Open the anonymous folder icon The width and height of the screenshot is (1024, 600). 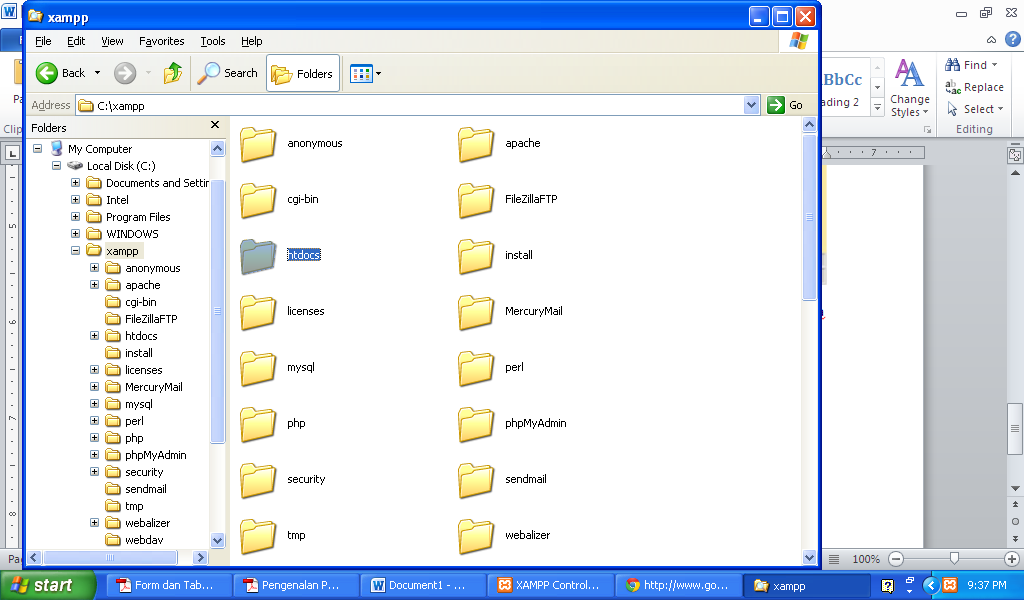[258, 144]
